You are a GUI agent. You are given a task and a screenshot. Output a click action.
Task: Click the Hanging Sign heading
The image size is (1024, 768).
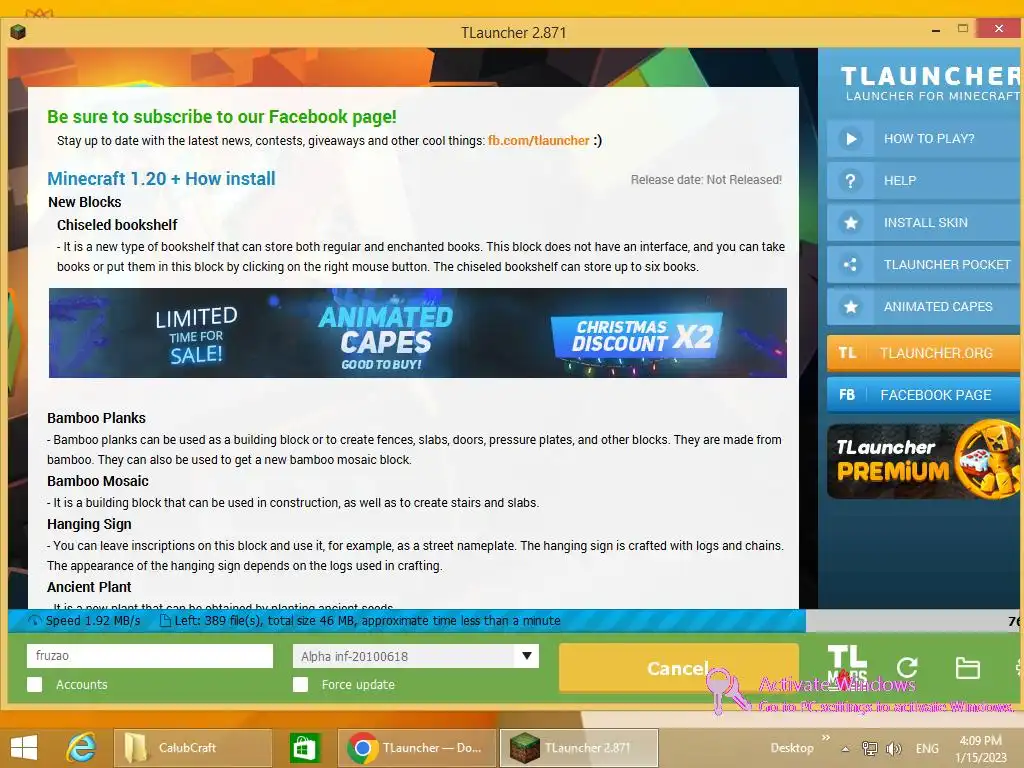[89, 524]
